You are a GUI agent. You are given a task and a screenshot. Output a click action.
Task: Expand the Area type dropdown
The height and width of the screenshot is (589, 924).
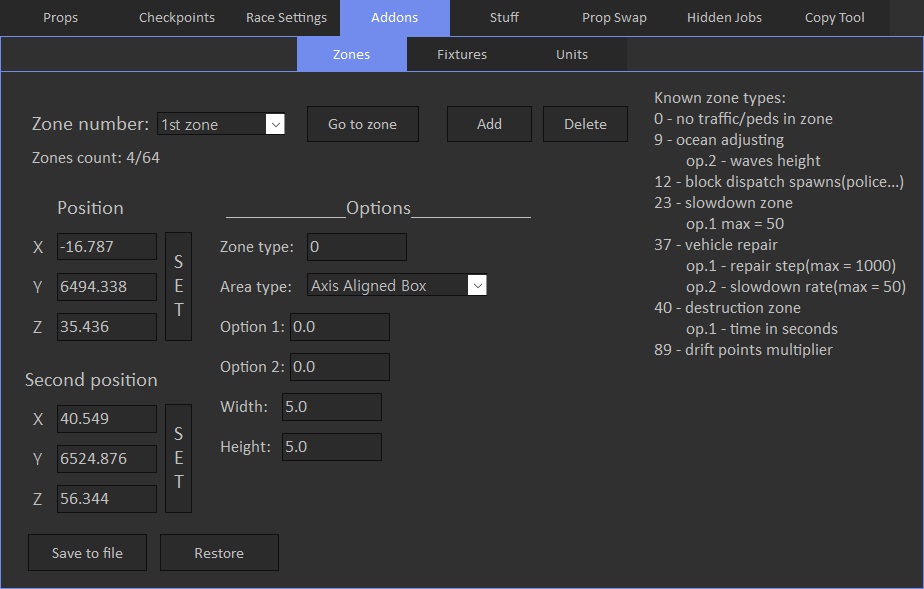(397, 286)
